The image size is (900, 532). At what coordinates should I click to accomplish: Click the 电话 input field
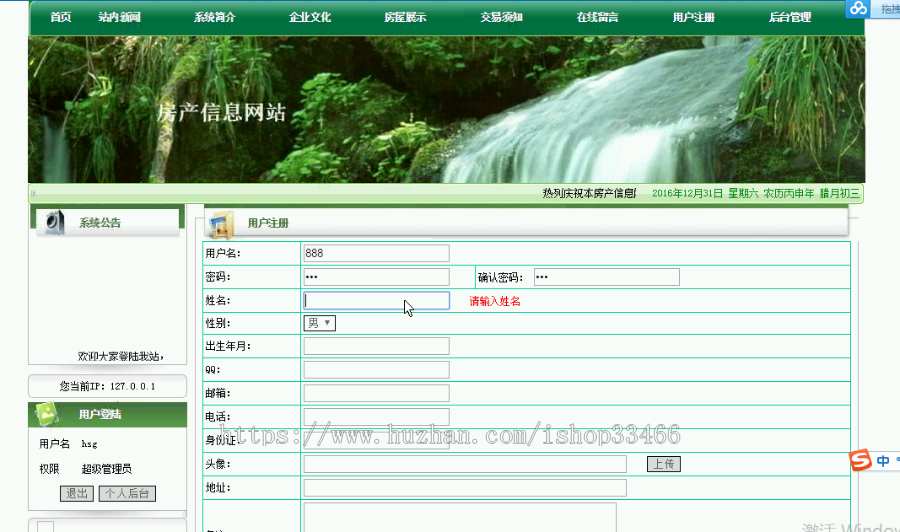(x=376, y=417)
